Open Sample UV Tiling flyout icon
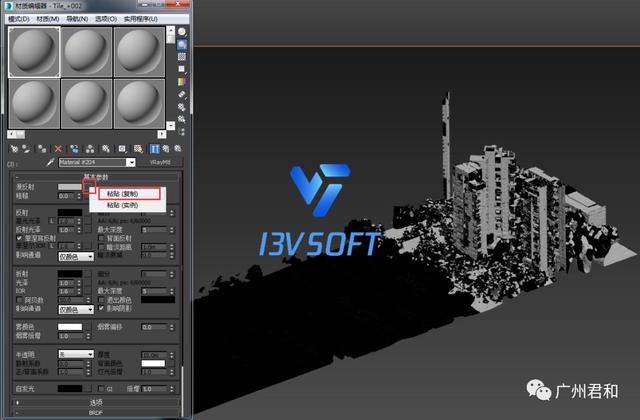This screenshot has width=640, height=420. [x=182, y=69]
